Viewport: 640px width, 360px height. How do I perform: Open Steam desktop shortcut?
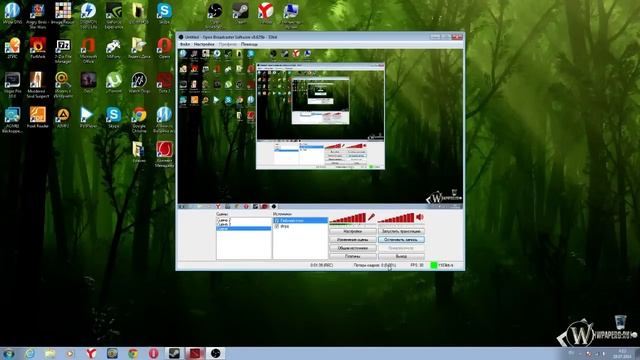pos(240,13)
